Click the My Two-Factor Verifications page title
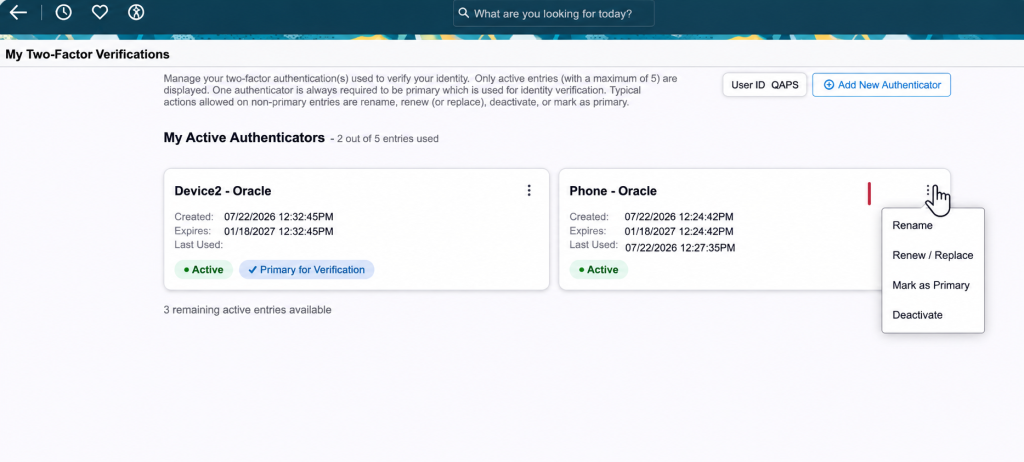The height and width of the screenshot is (462, 1024). [88, 54]
